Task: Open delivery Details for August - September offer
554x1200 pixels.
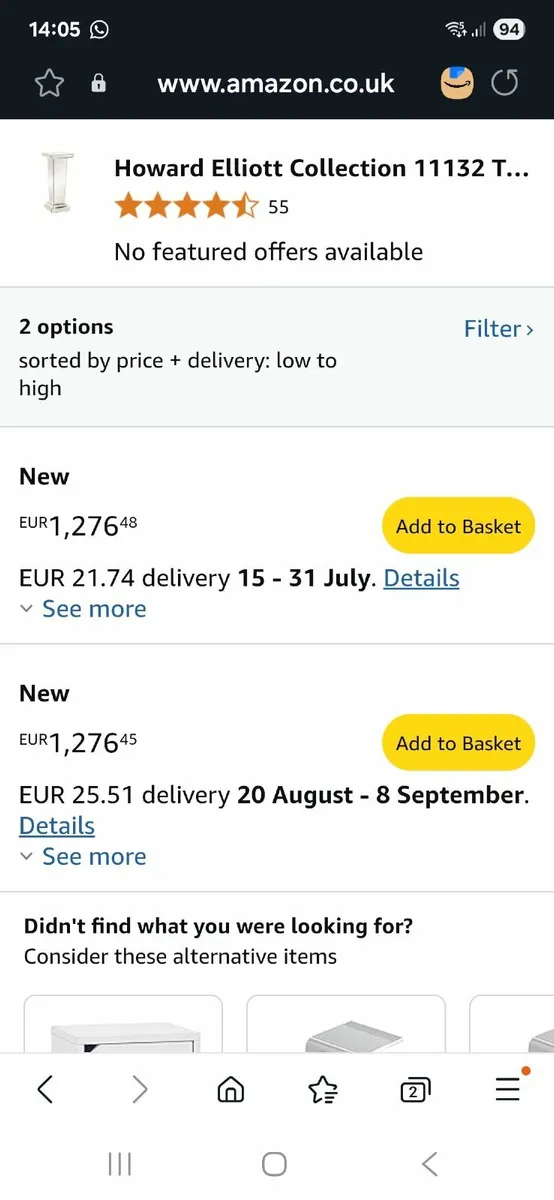Action: [x=57, y=826]
